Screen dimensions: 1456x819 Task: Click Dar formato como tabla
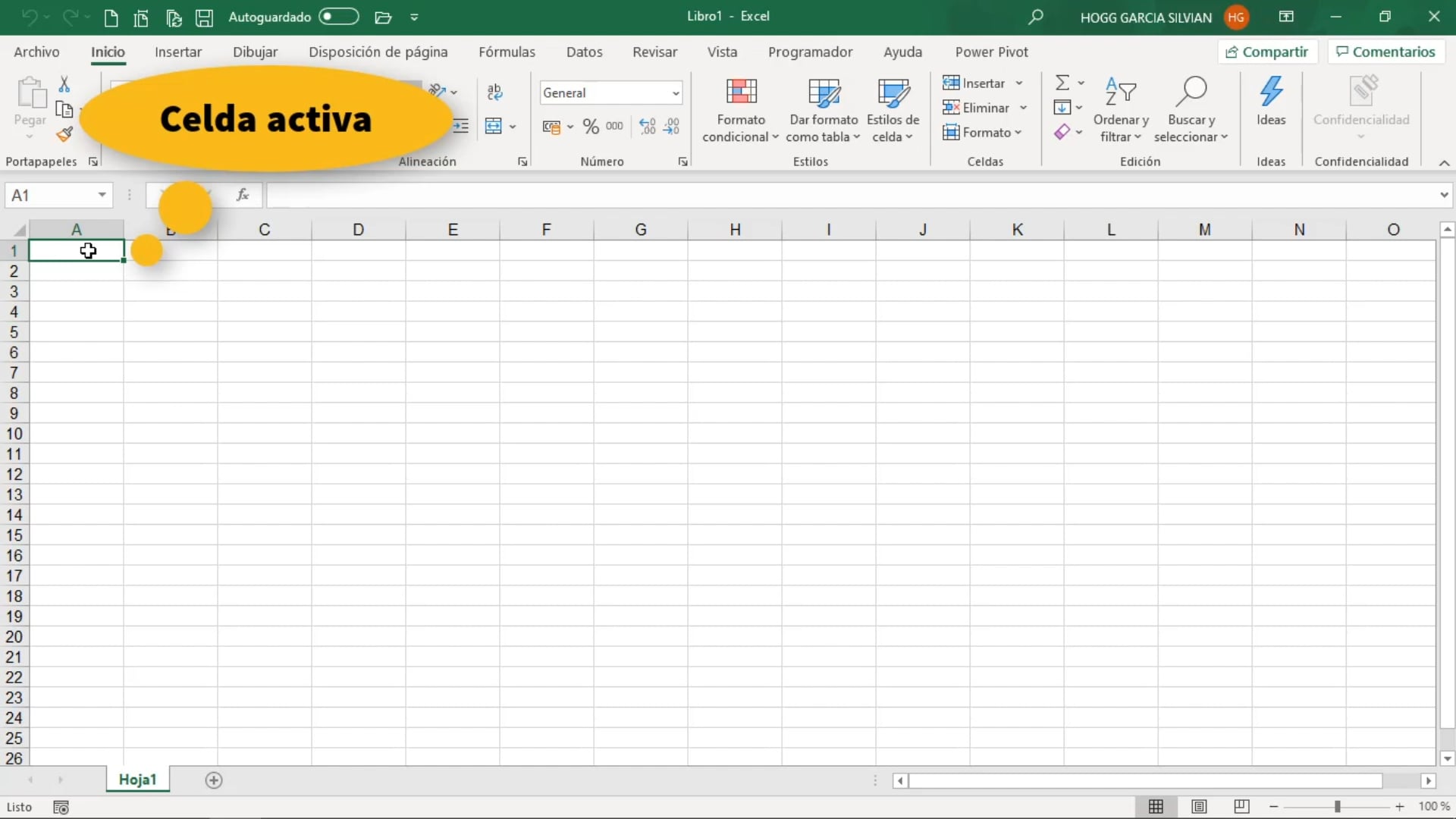[824, 108]
